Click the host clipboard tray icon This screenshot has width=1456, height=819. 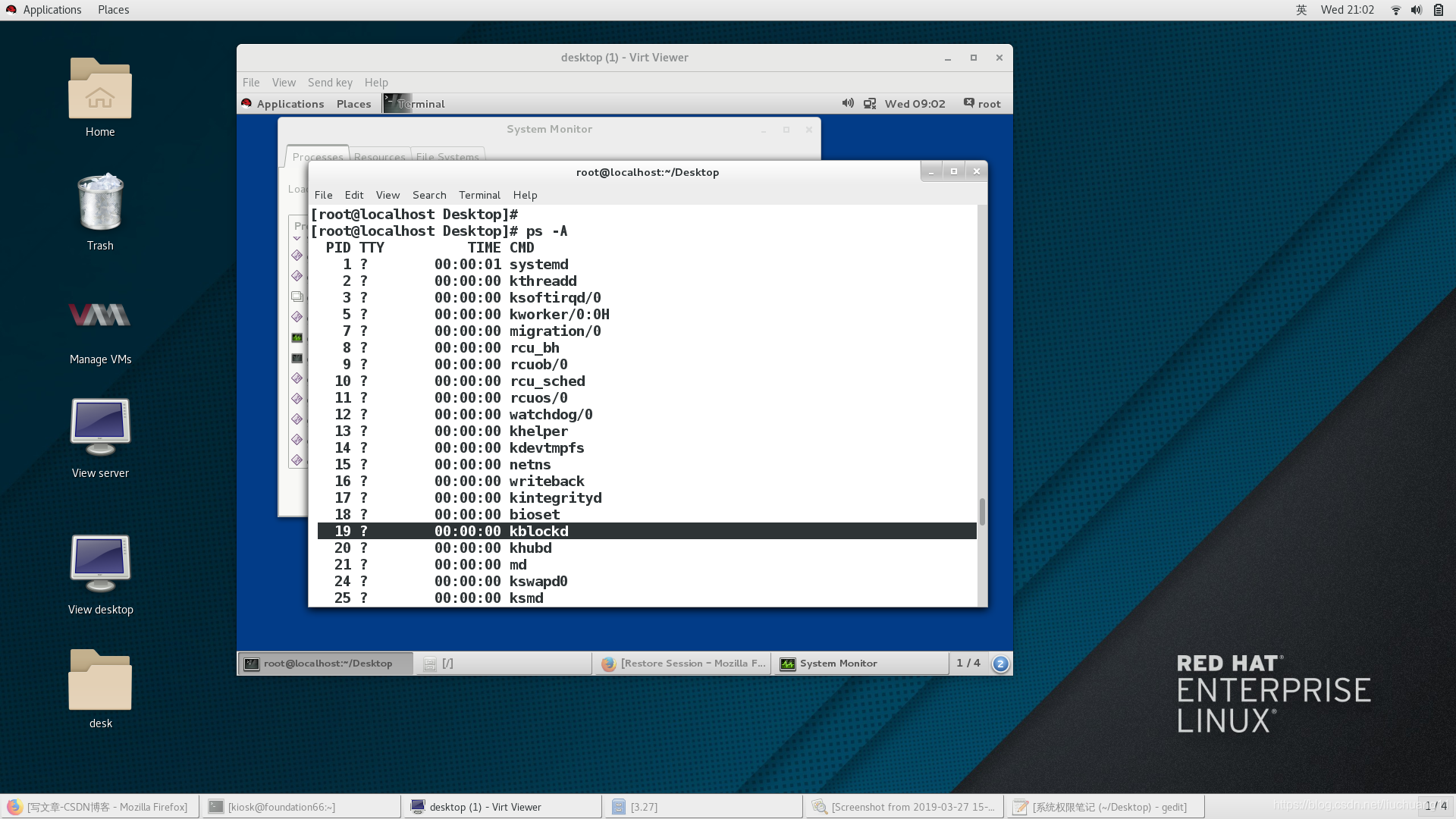[1438, 10]
